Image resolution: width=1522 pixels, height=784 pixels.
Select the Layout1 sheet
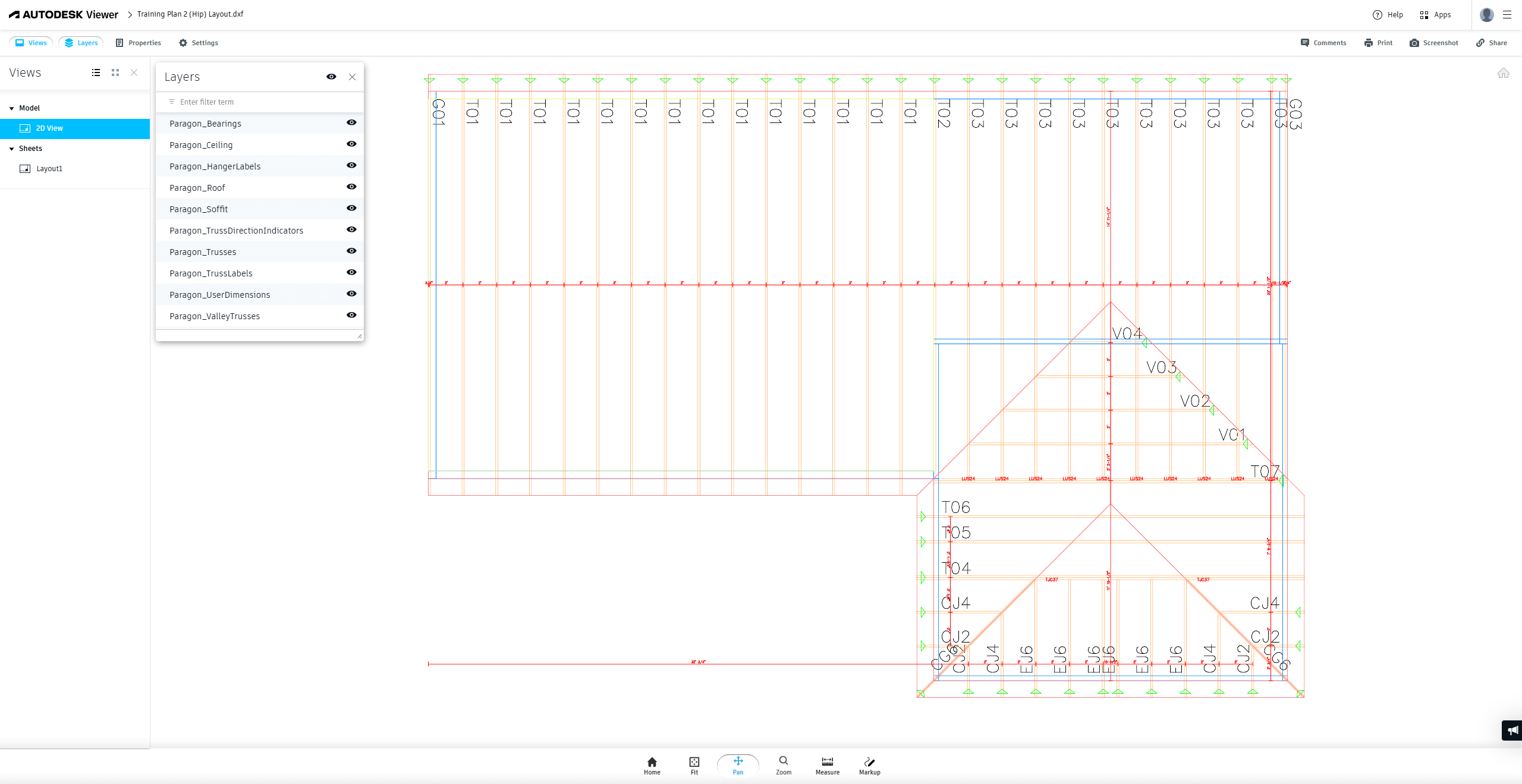pyautogui.click(x=49, y=169)
